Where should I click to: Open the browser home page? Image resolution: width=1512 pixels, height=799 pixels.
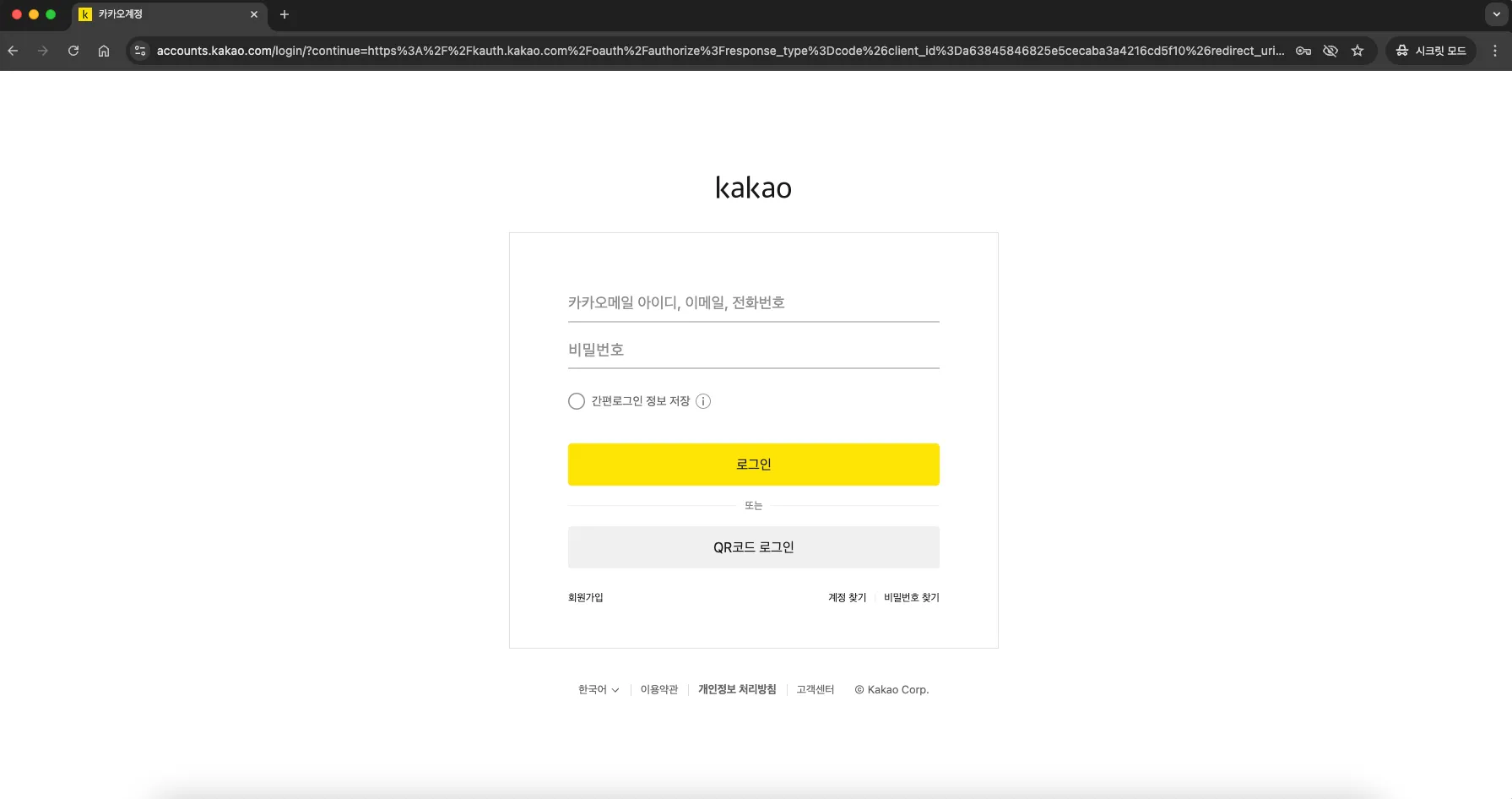[x=104, y=51]
